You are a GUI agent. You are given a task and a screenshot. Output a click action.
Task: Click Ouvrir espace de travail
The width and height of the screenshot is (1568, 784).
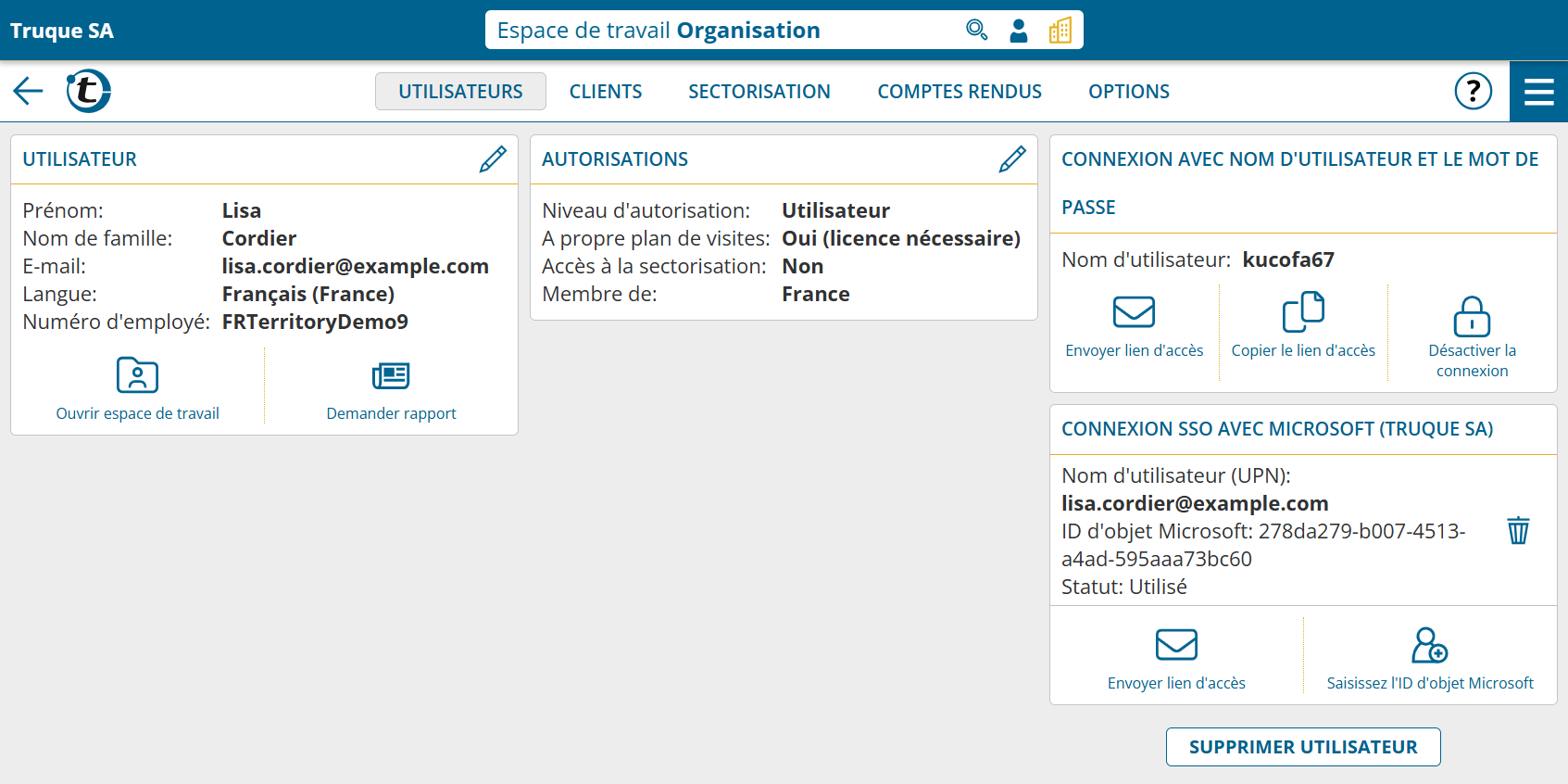138,389
